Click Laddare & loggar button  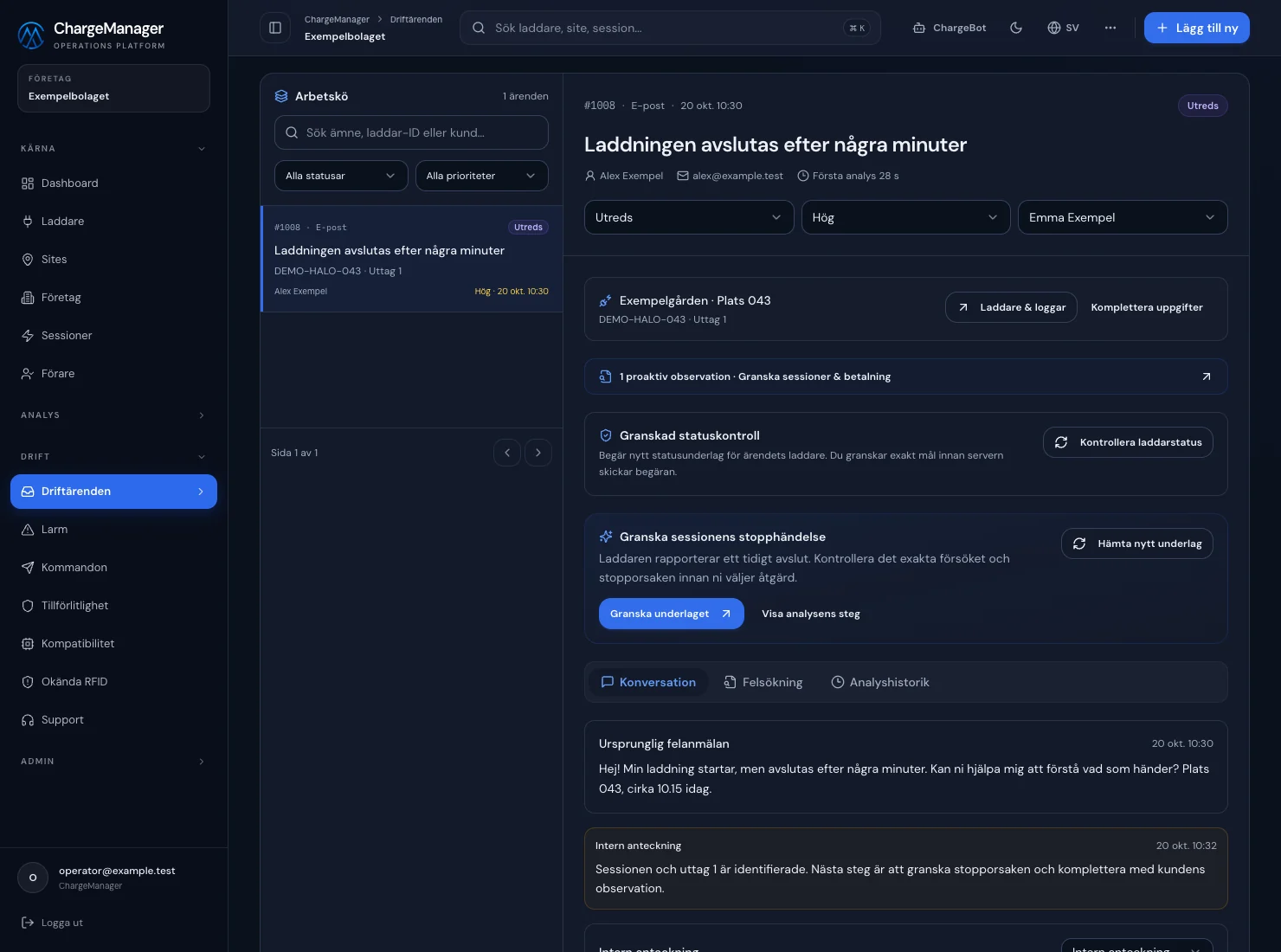pos(1011,307)
